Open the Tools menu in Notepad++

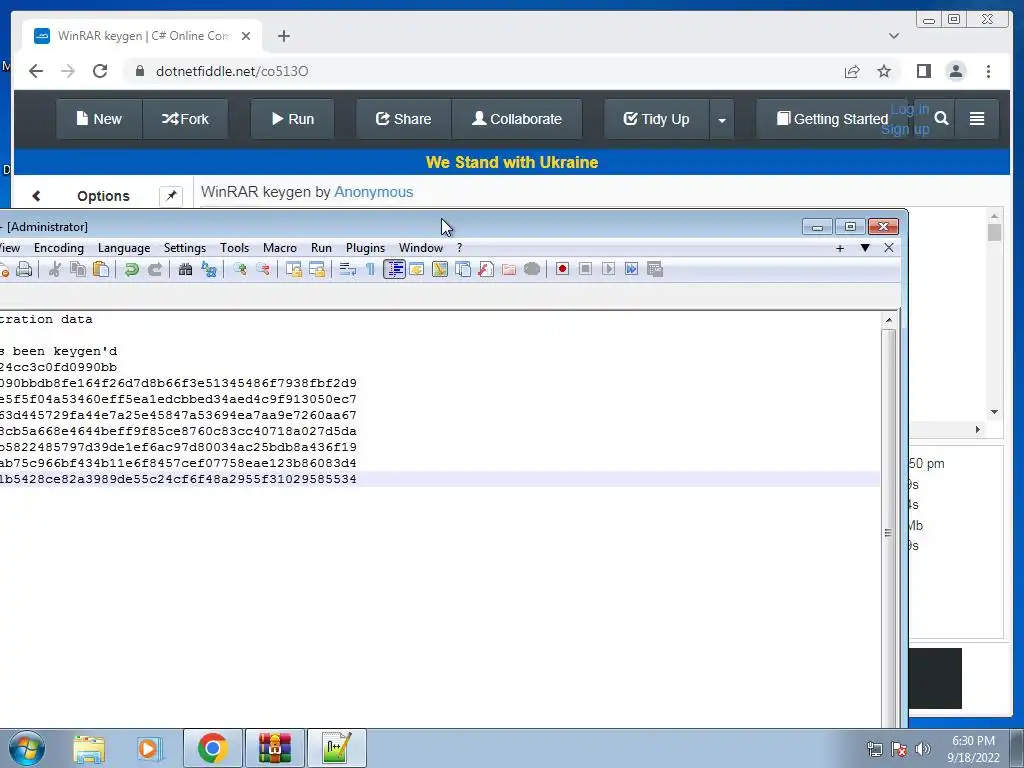(234, 248)
